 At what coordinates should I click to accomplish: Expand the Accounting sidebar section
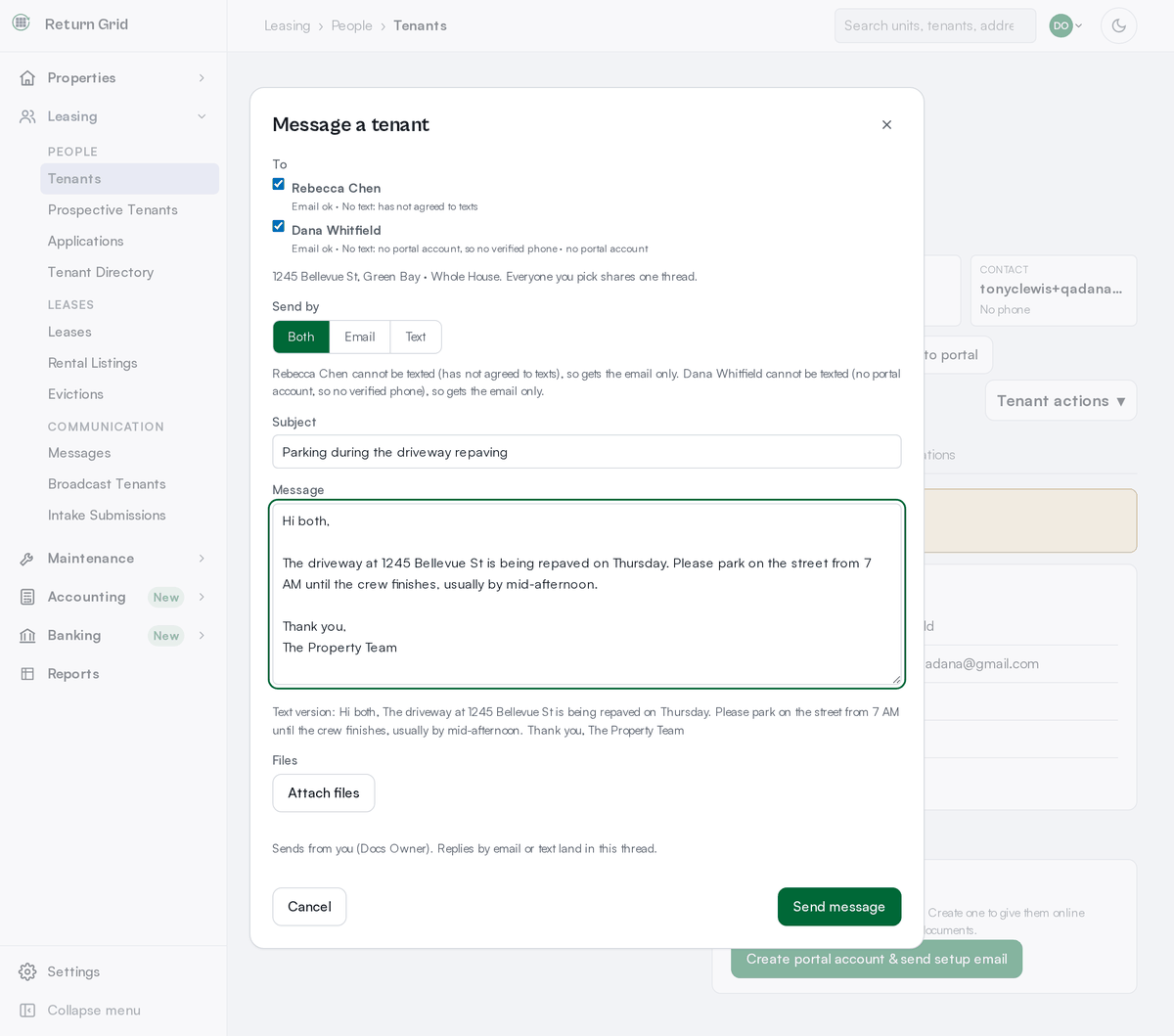click(x=202, y=597)
